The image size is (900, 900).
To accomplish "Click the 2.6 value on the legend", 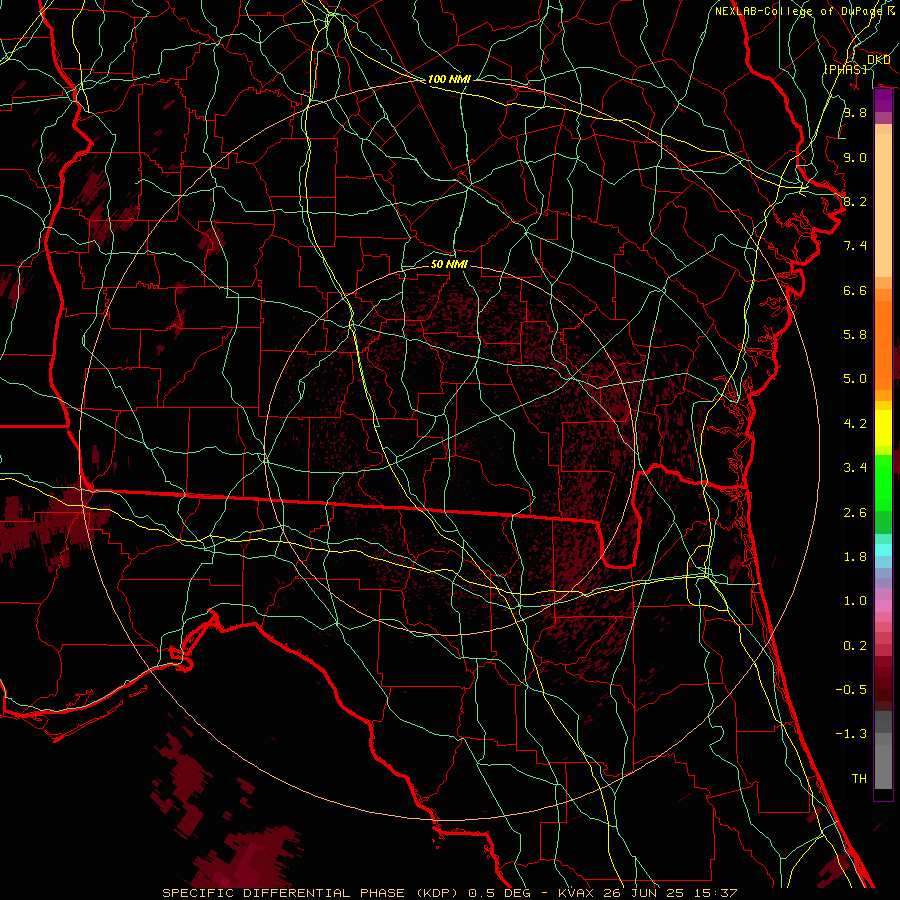I will click(855, 513).
